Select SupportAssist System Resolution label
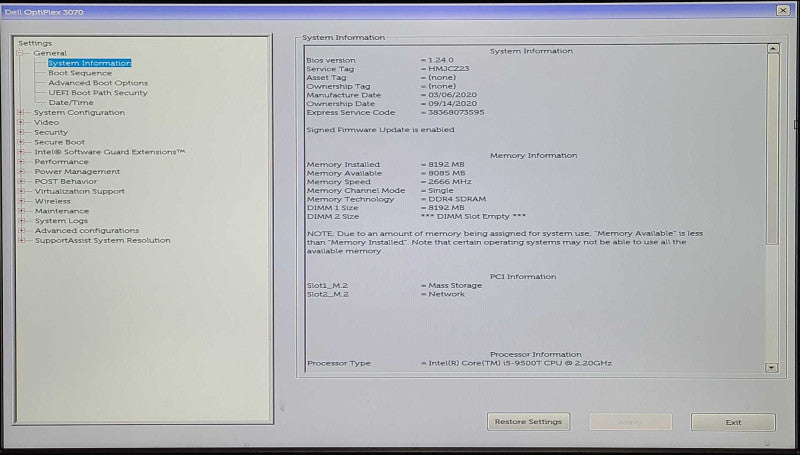Viewport: 800px width, 455px height. (x=103, y=240)
